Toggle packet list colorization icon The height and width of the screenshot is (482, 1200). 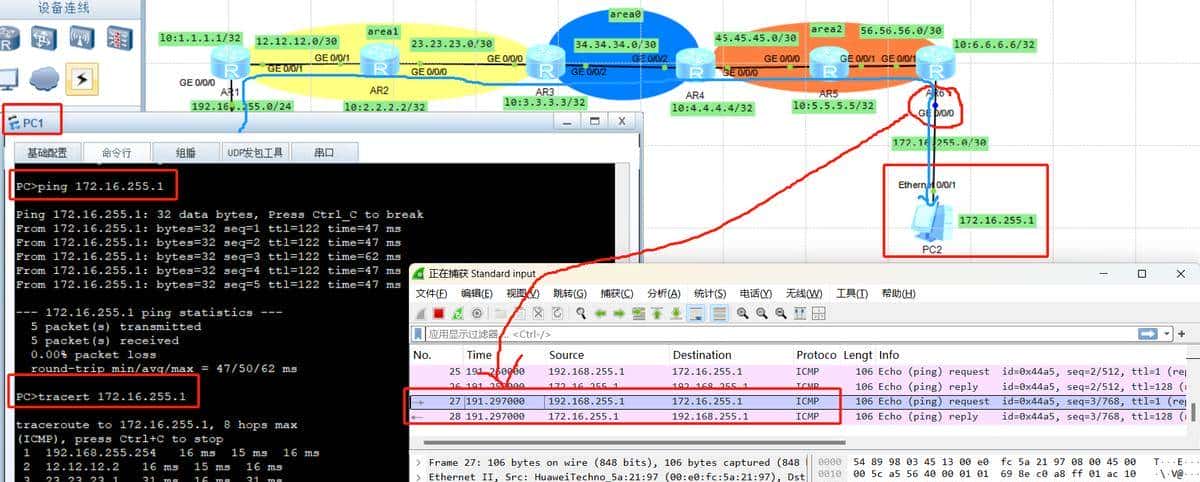coord(719,313)
